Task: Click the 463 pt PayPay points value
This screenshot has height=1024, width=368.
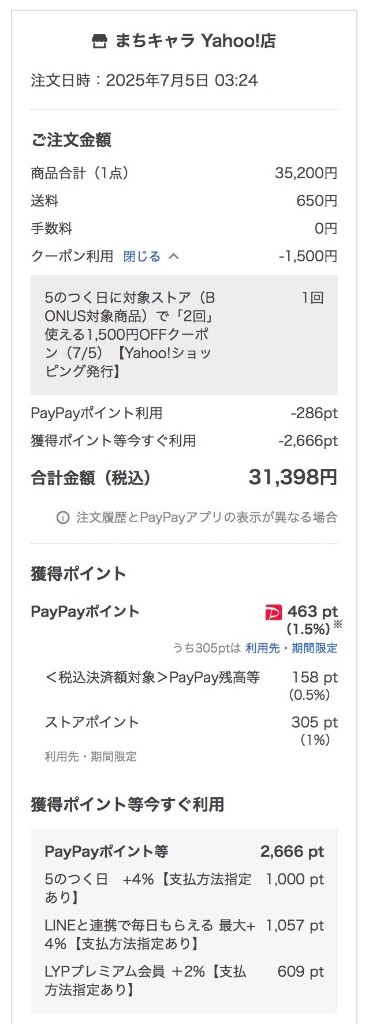Action: tap(313, 612)
